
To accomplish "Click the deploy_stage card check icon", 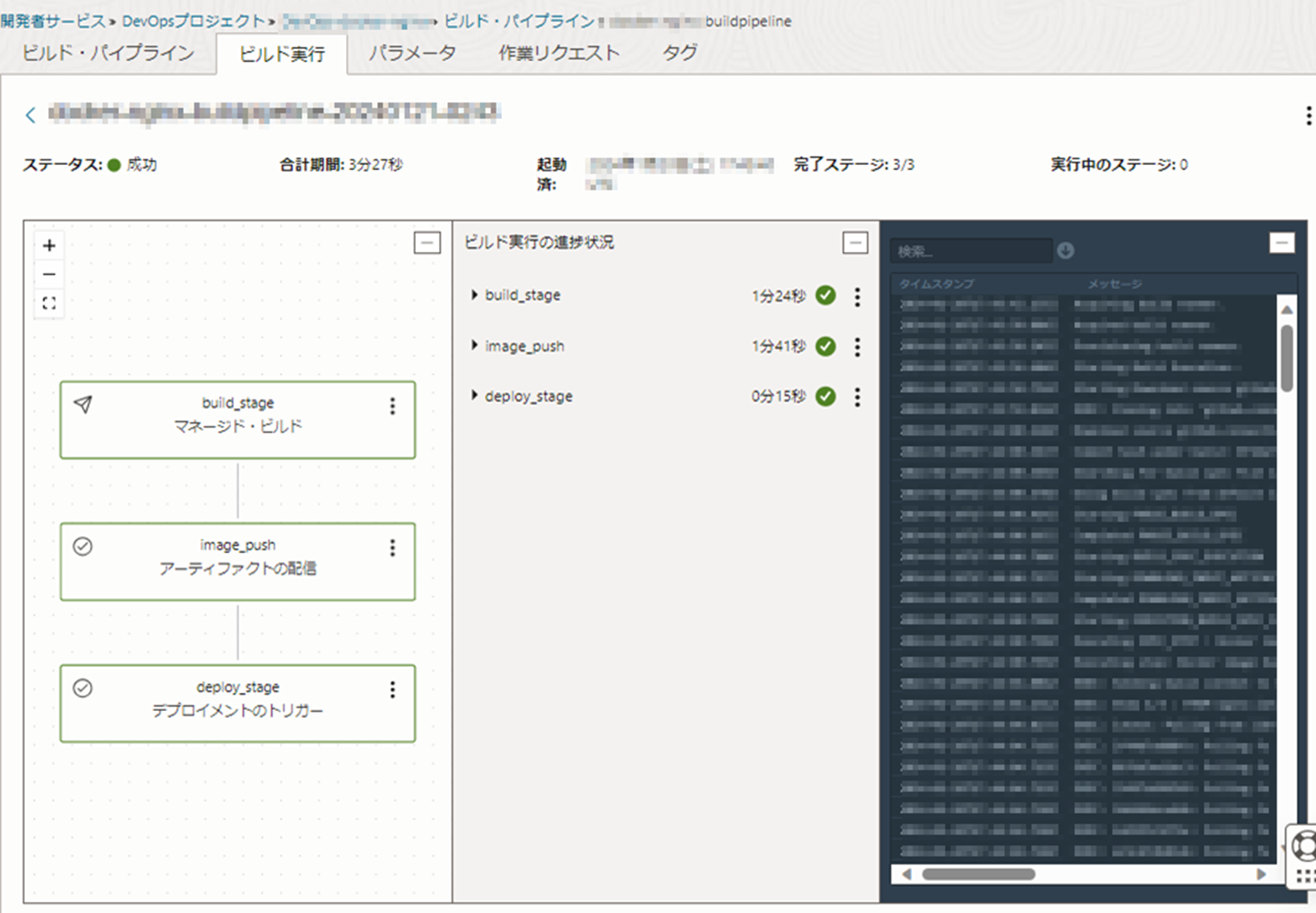I will pos(83,688).
